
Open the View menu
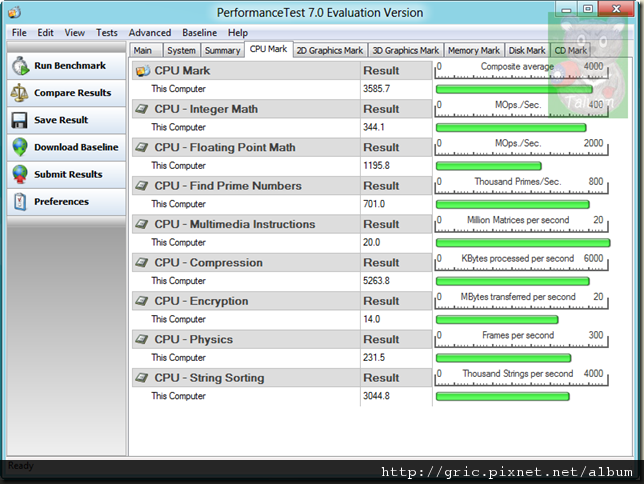click(74, 33)
